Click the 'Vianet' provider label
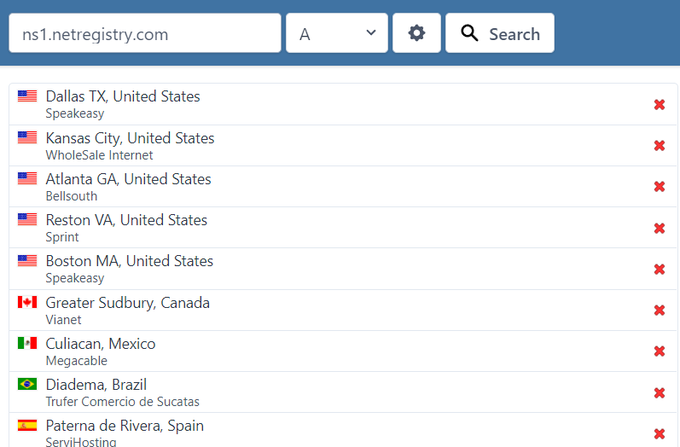 (63, 320)
